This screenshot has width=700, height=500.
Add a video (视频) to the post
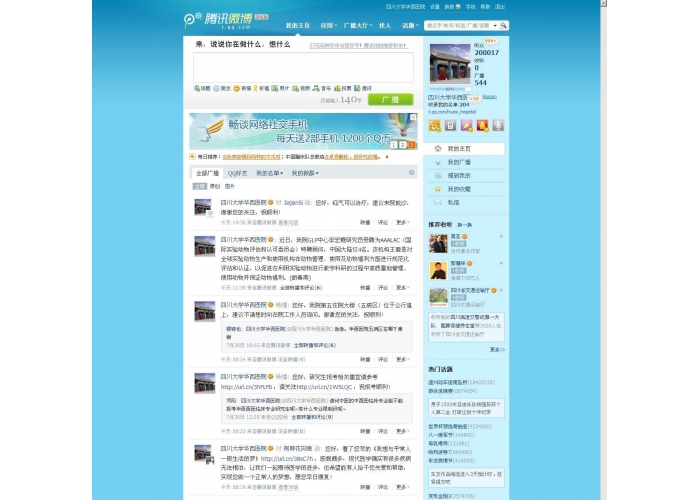[301, 88]
